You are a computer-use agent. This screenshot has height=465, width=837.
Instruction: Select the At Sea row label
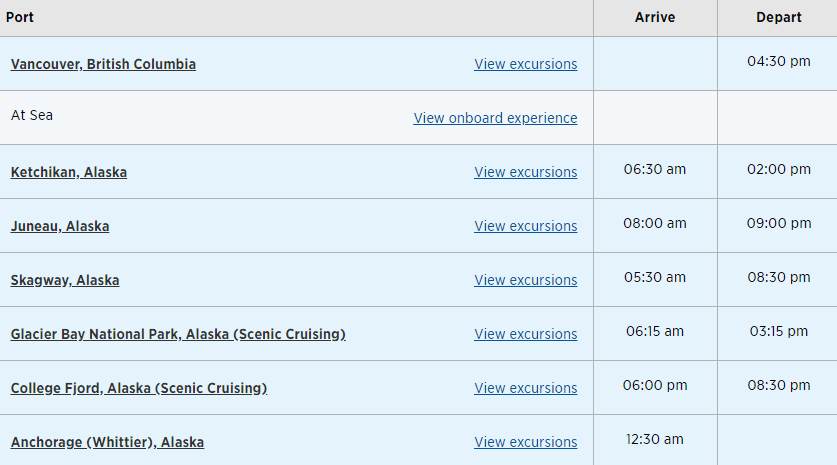click(x=32, y=115)
